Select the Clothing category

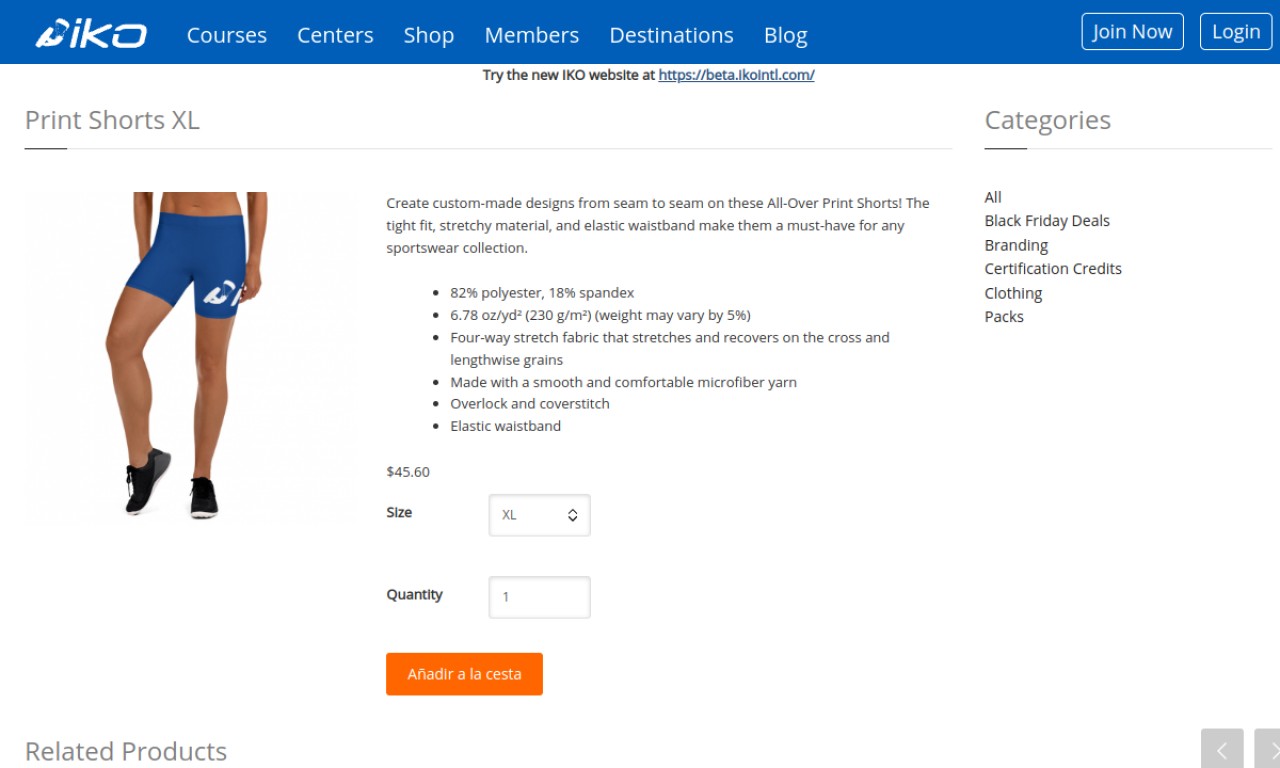pos(1013,293)
